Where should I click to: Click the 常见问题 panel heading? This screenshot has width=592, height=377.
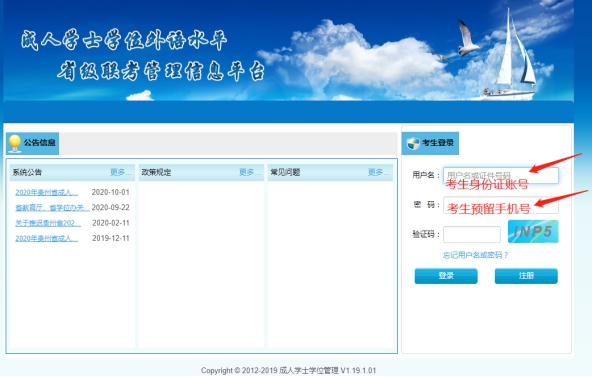(x=285, y=172)
